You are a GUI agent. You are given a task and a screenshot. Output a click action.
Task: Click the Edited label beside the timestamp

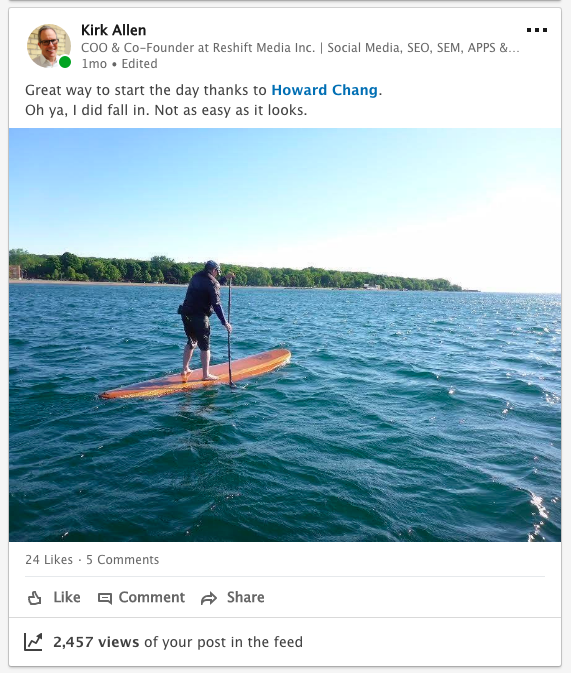[140, 64]
